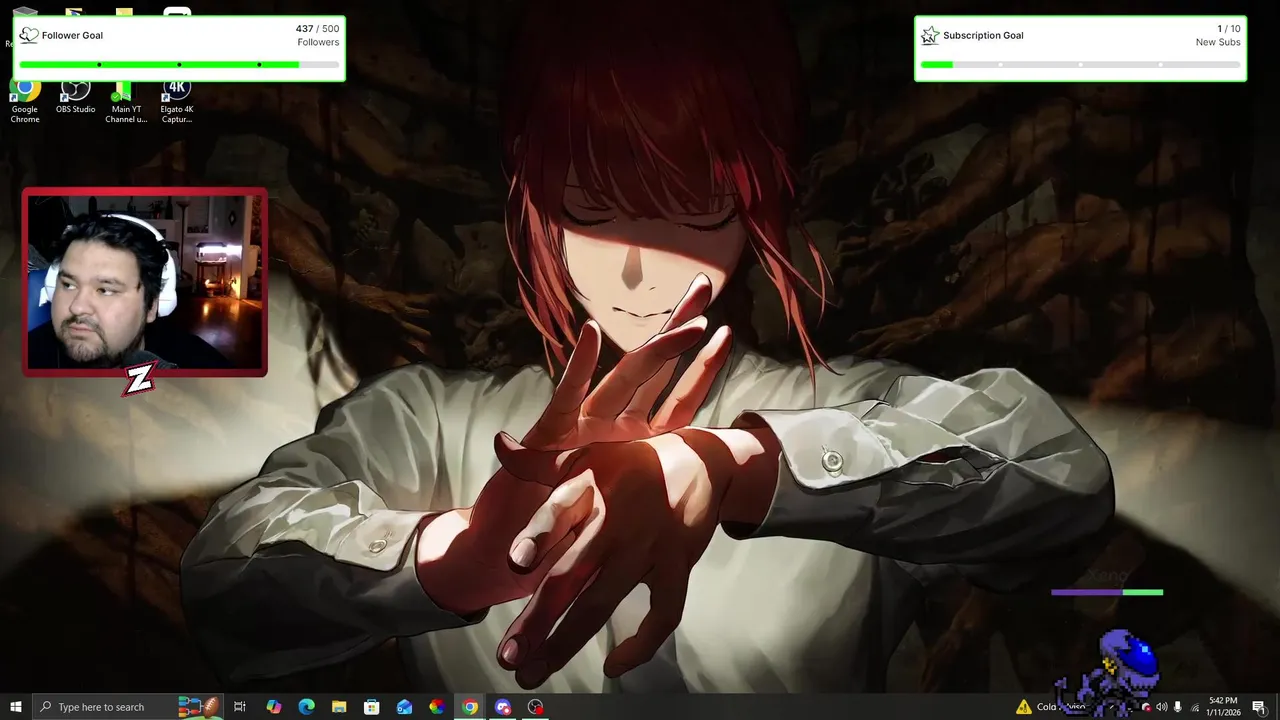
Task: Click the red Z logo under webcam
Action: point(139,378)
